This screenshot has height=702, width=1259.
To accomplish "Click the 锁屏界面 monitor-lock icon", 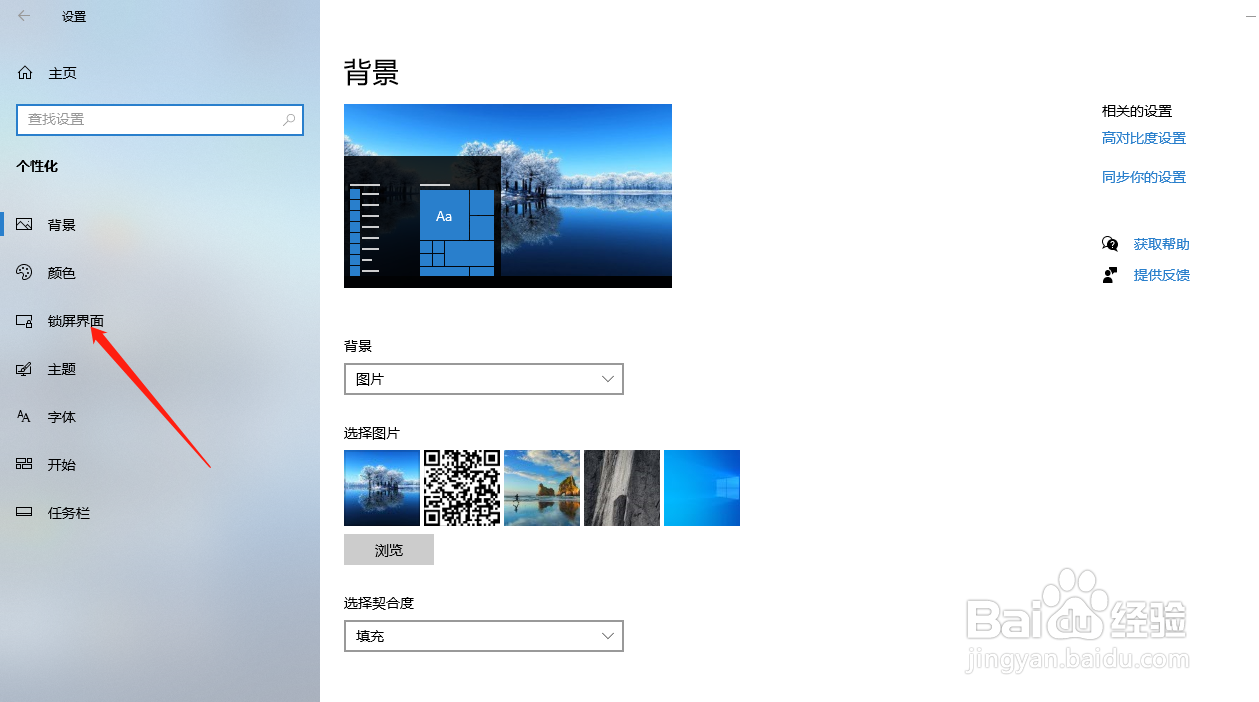I will (x=25, y=321).
